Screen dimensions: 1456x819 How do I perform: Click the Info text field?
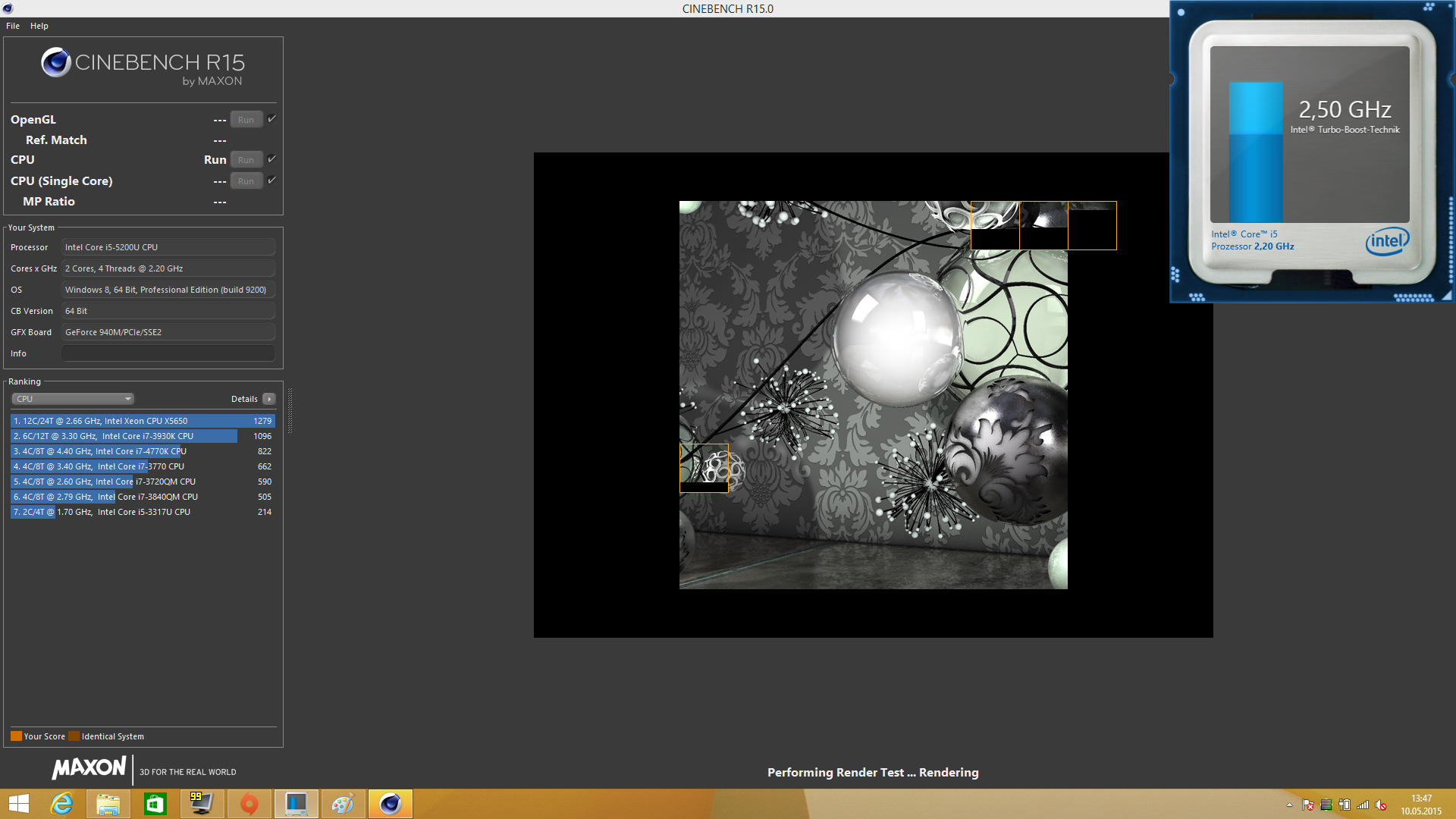click(x=168, y=353)
